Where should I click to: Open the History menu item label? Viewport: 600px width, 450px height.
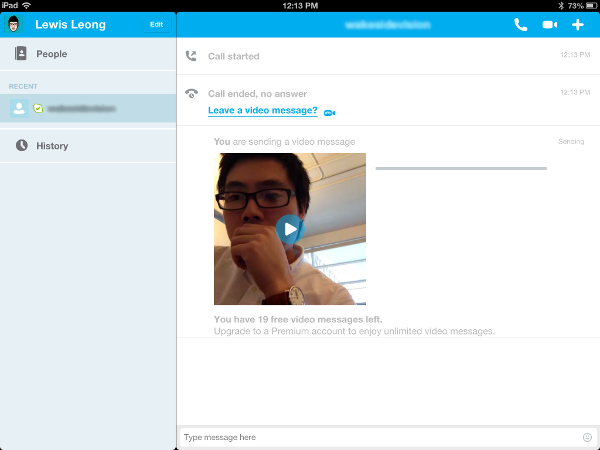52,146
